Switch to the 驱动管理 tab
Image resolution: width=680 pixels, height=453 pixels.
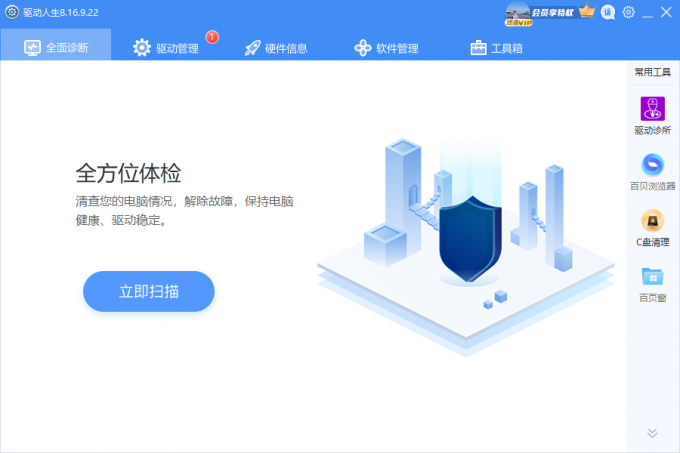coord(166,48)
